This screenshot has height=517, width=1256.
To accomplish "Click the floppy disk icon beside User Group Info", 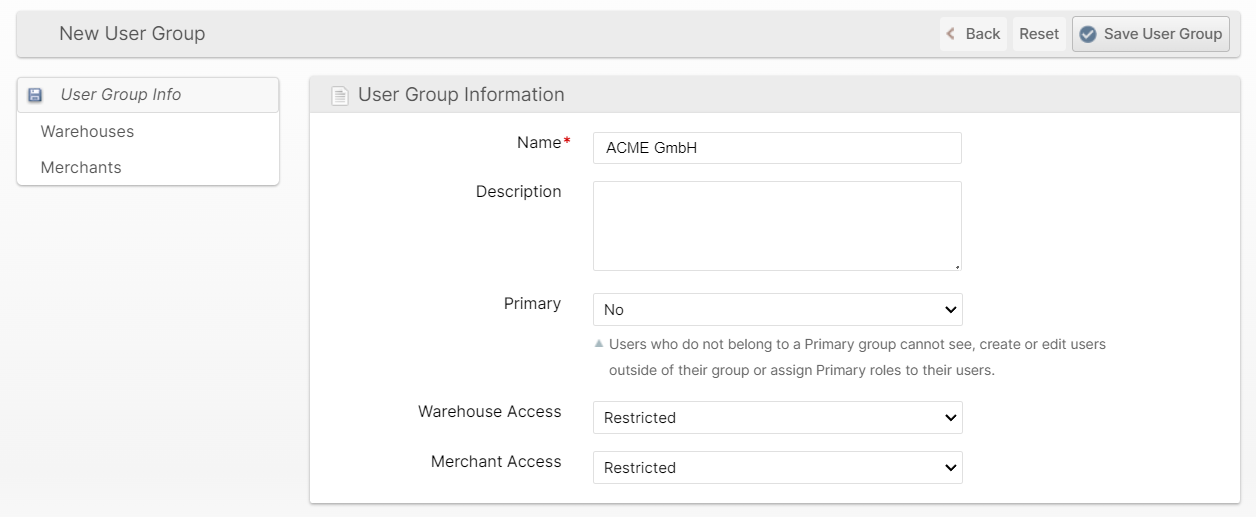I will (x=35, y=95).
